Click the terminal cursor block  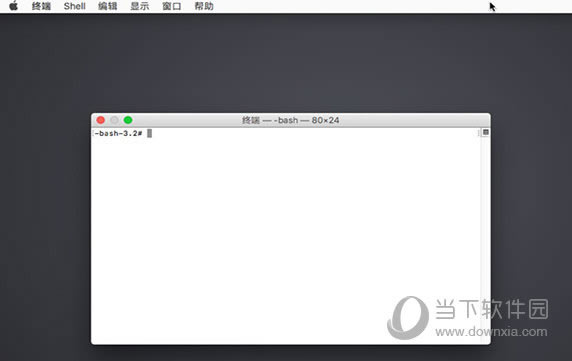click(x=150, y=133)
